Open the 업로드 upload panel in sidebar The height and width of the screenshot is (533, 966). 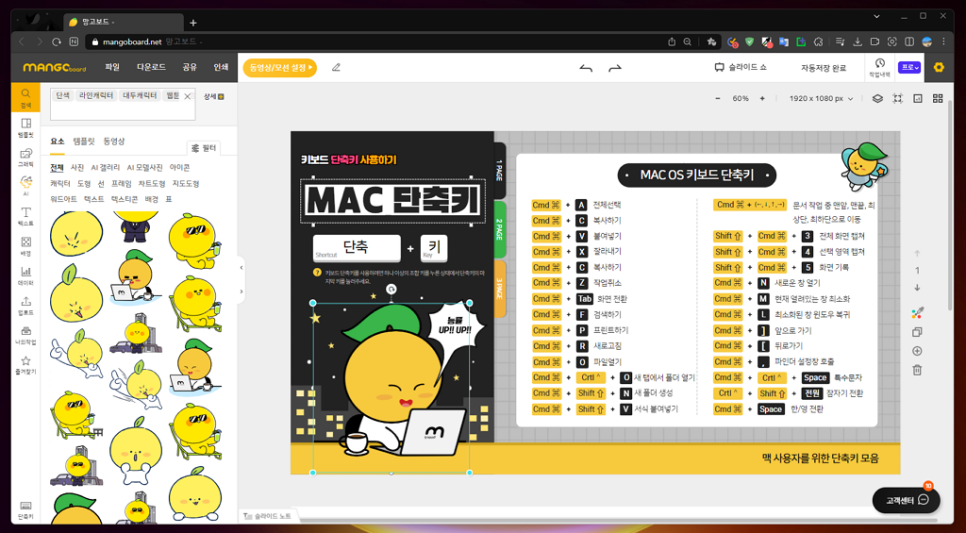tap(25, 306)
